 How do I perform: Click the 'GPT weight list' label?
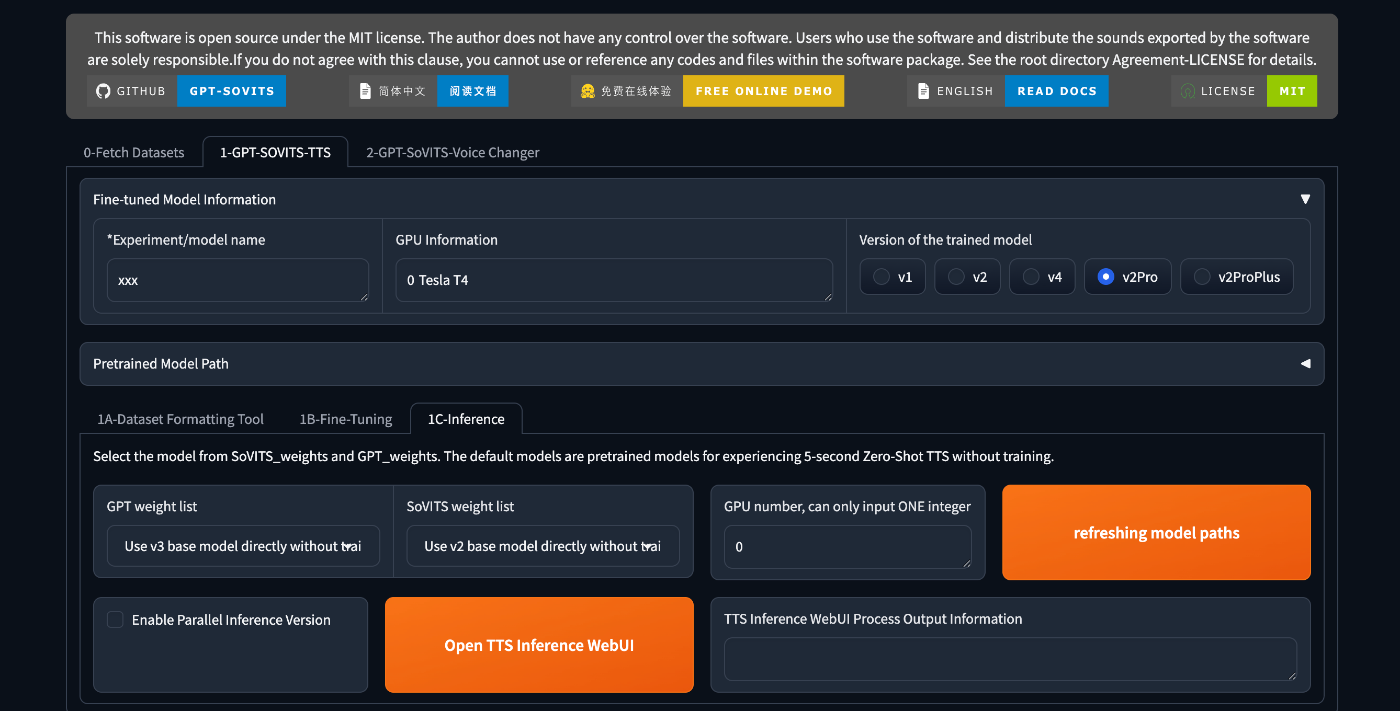[152, 507]
